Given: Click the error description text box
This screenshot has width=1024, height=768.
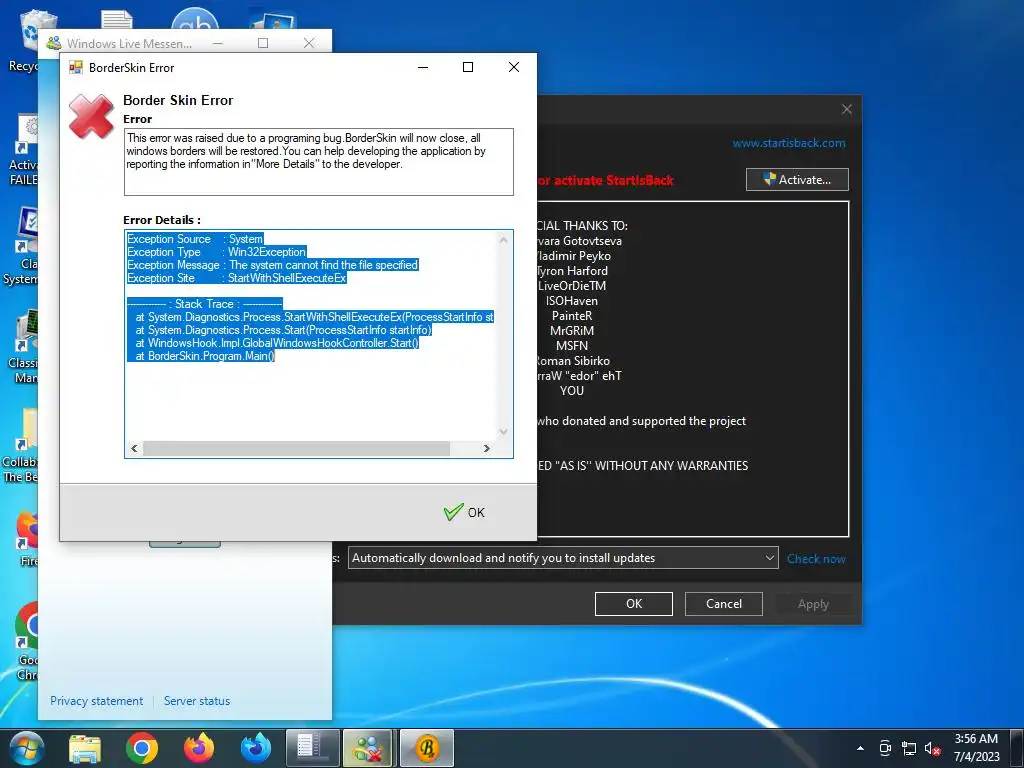Looking at the screenshot, I should click(319, 162).
